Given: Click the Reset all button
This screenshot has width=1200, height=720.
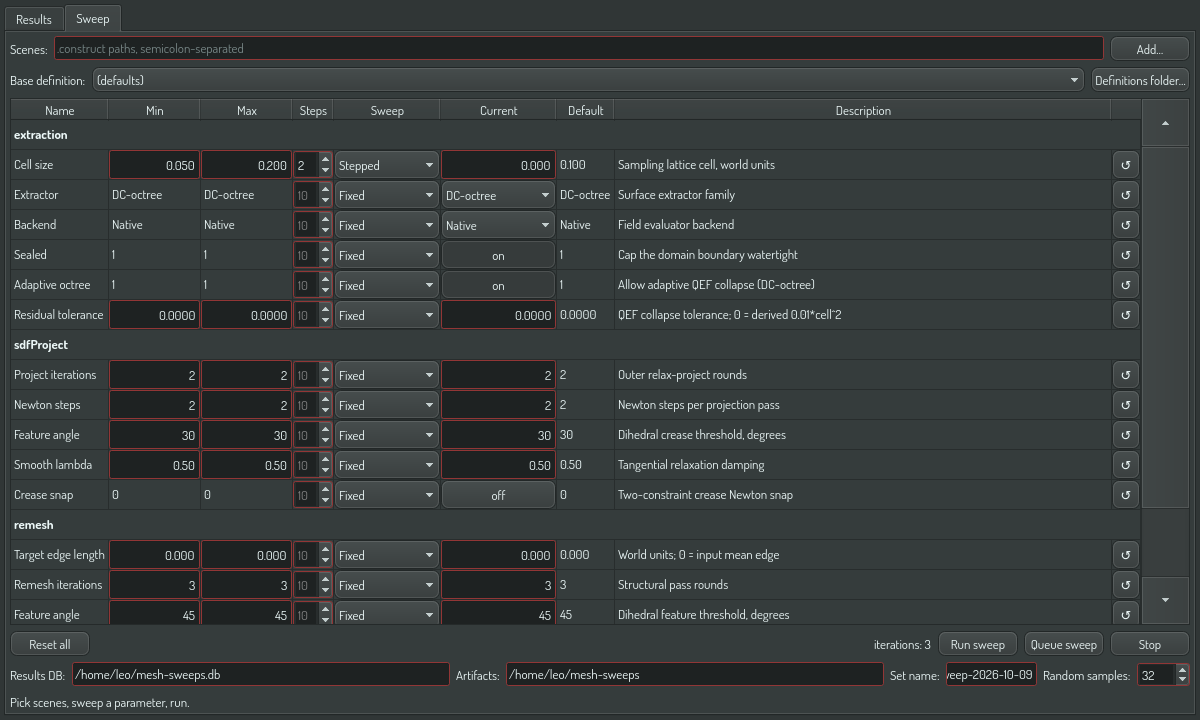Looking at the screenshot, I should click(x=49, y=644).
